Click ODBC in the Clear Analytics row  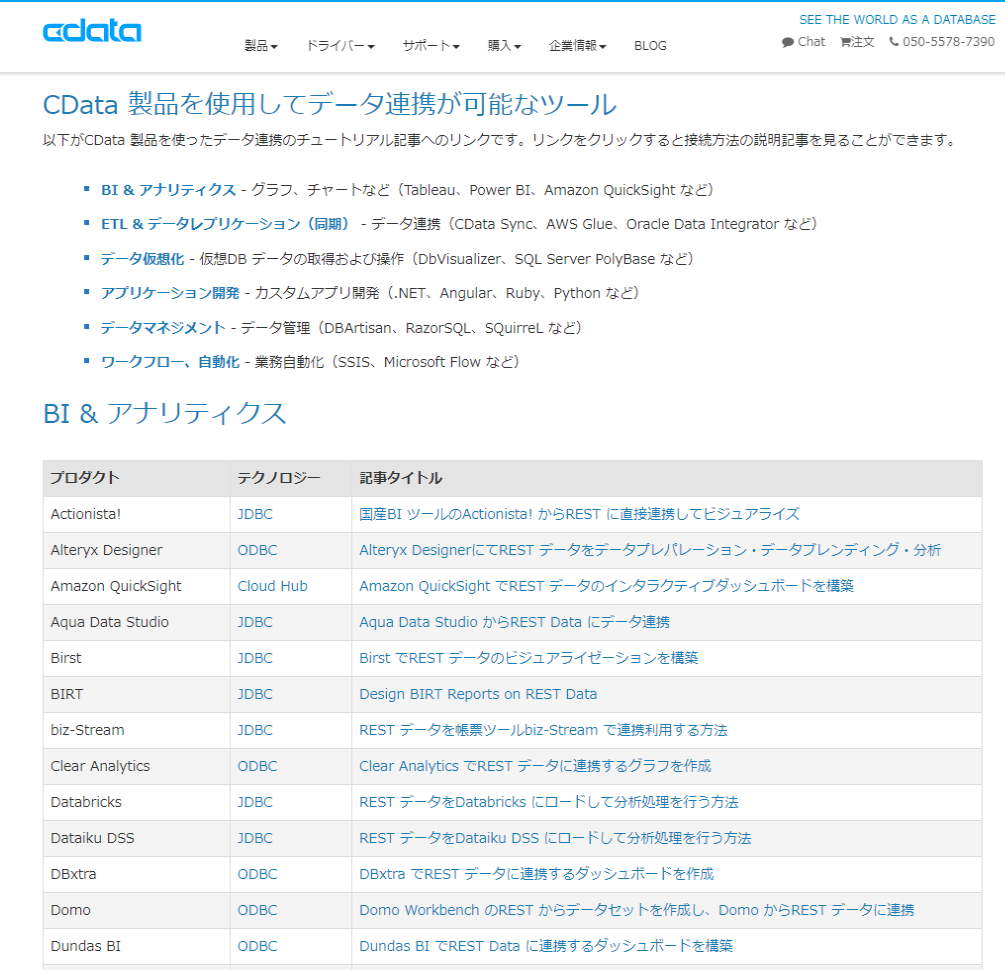pos(258,766)
